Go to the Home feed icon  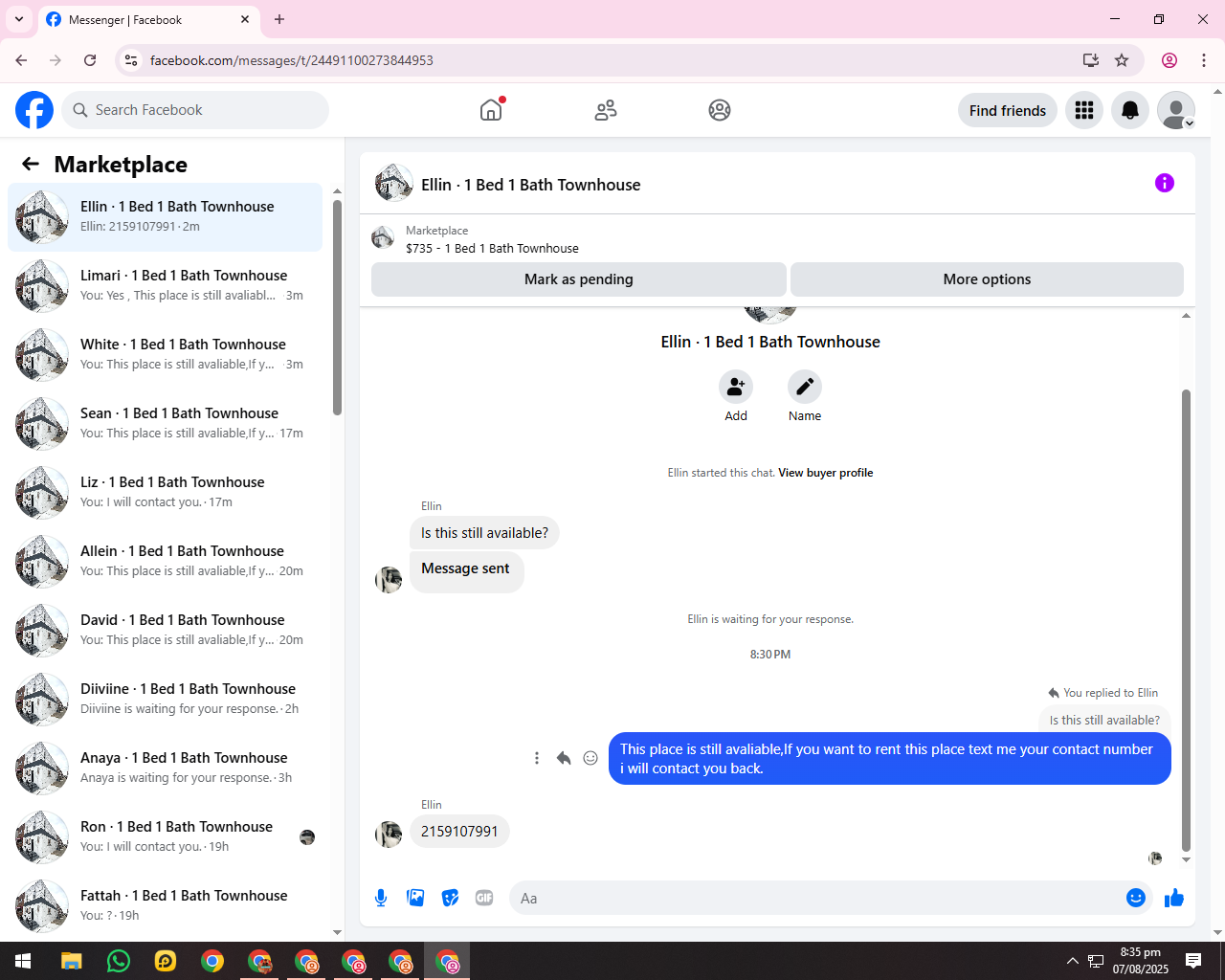tap(491, 110)
